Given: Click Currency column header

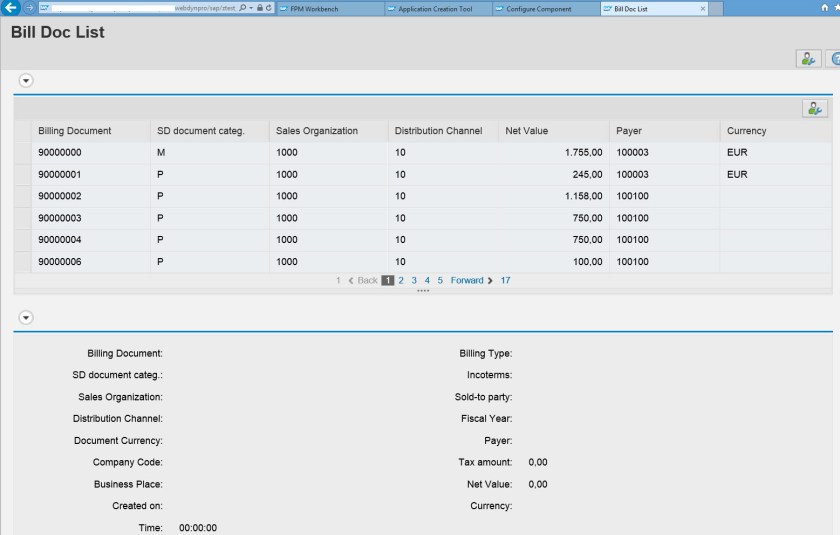Looking at the screenshot, I should click(776, 131).
